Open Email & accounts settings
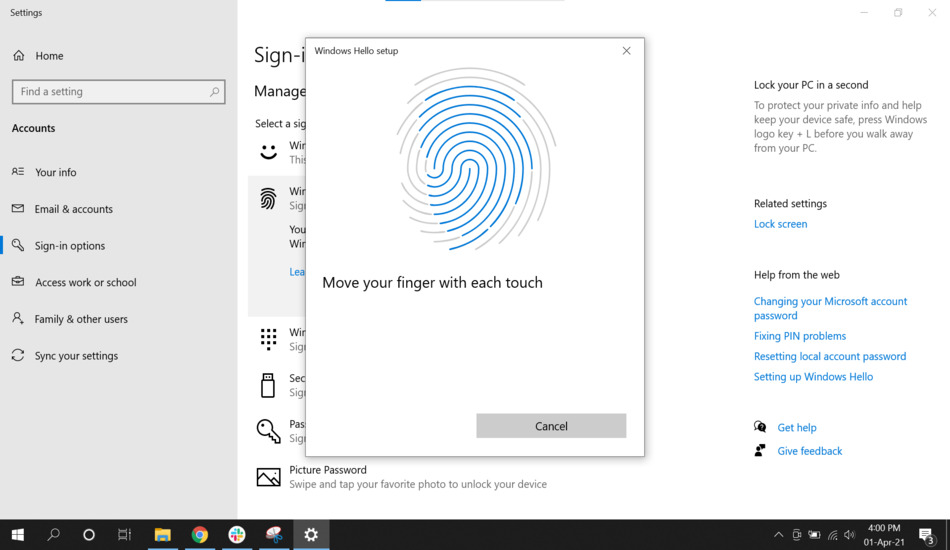The width and height of the screenshot is (950, 550). [73, 209]
